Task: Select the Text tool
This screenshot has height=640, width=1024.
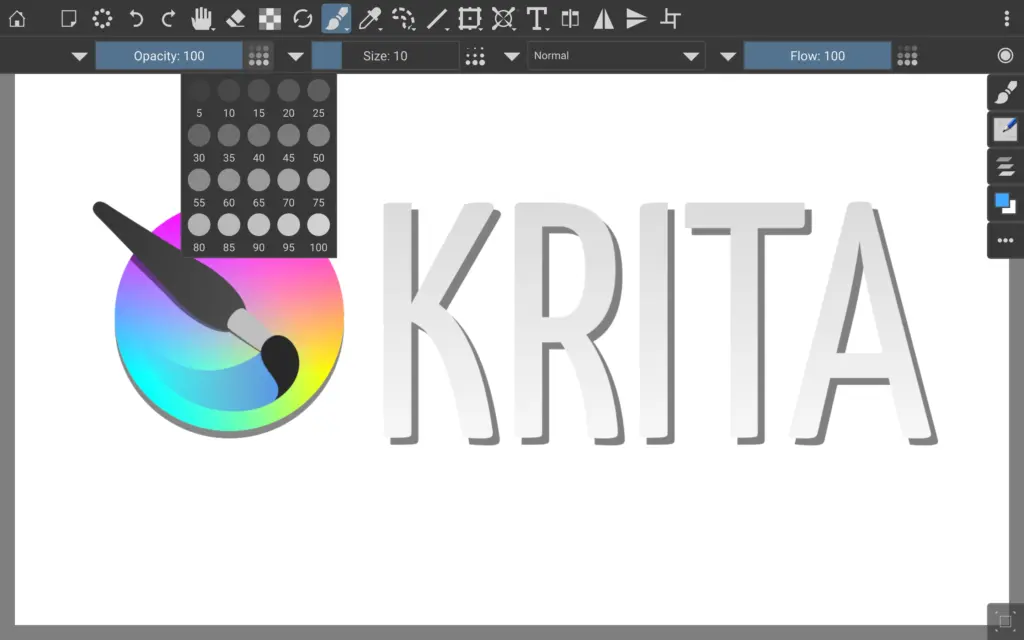Action: 537,19
